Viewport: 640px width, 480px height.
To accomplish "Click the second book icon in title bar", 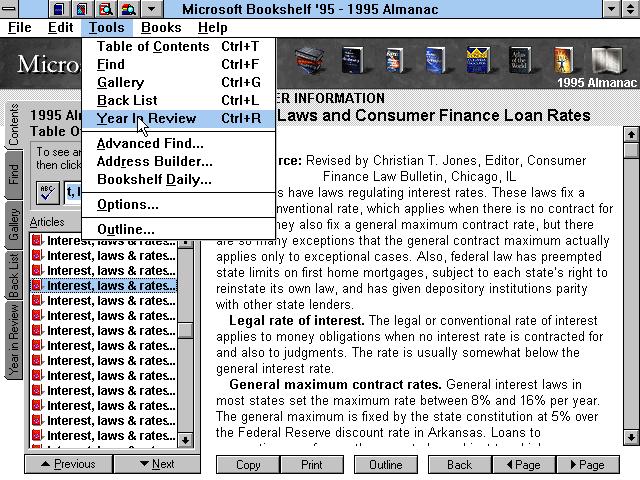I will [x=82, y=9].
